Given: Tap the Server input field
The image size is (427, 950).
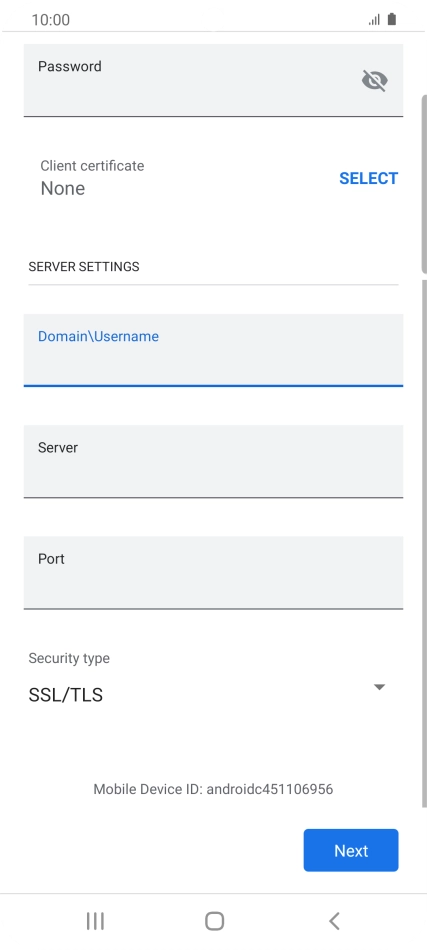Looking at the screenshot, I should click(213, 461).
